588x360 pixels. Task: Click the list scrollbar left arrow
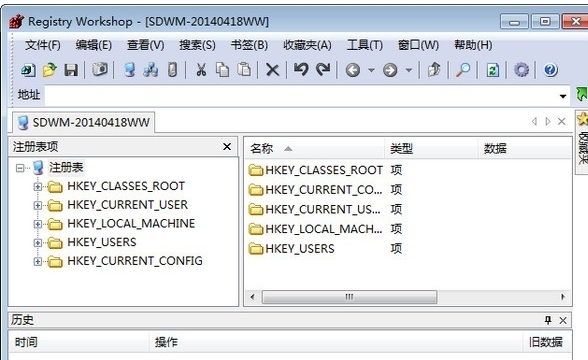[x=252, y=297]
